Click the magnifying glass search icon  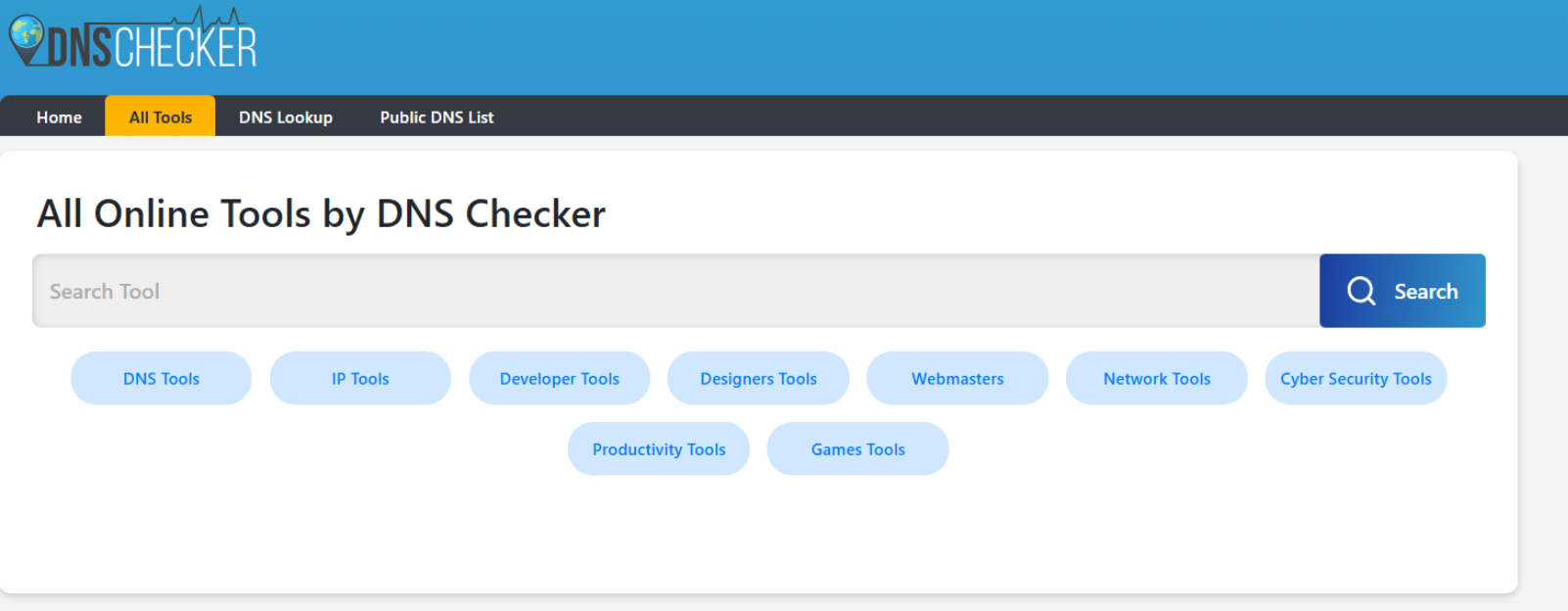coord(1361,291)
